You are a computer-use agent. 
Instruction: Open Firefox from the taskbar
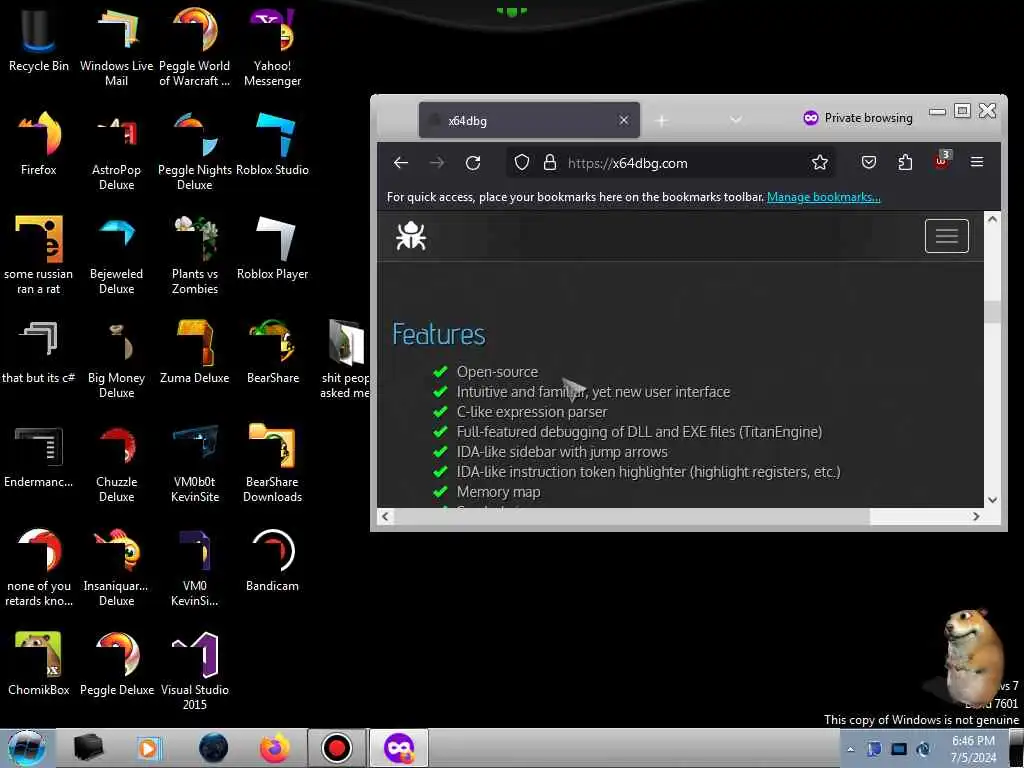coord(275,748)
